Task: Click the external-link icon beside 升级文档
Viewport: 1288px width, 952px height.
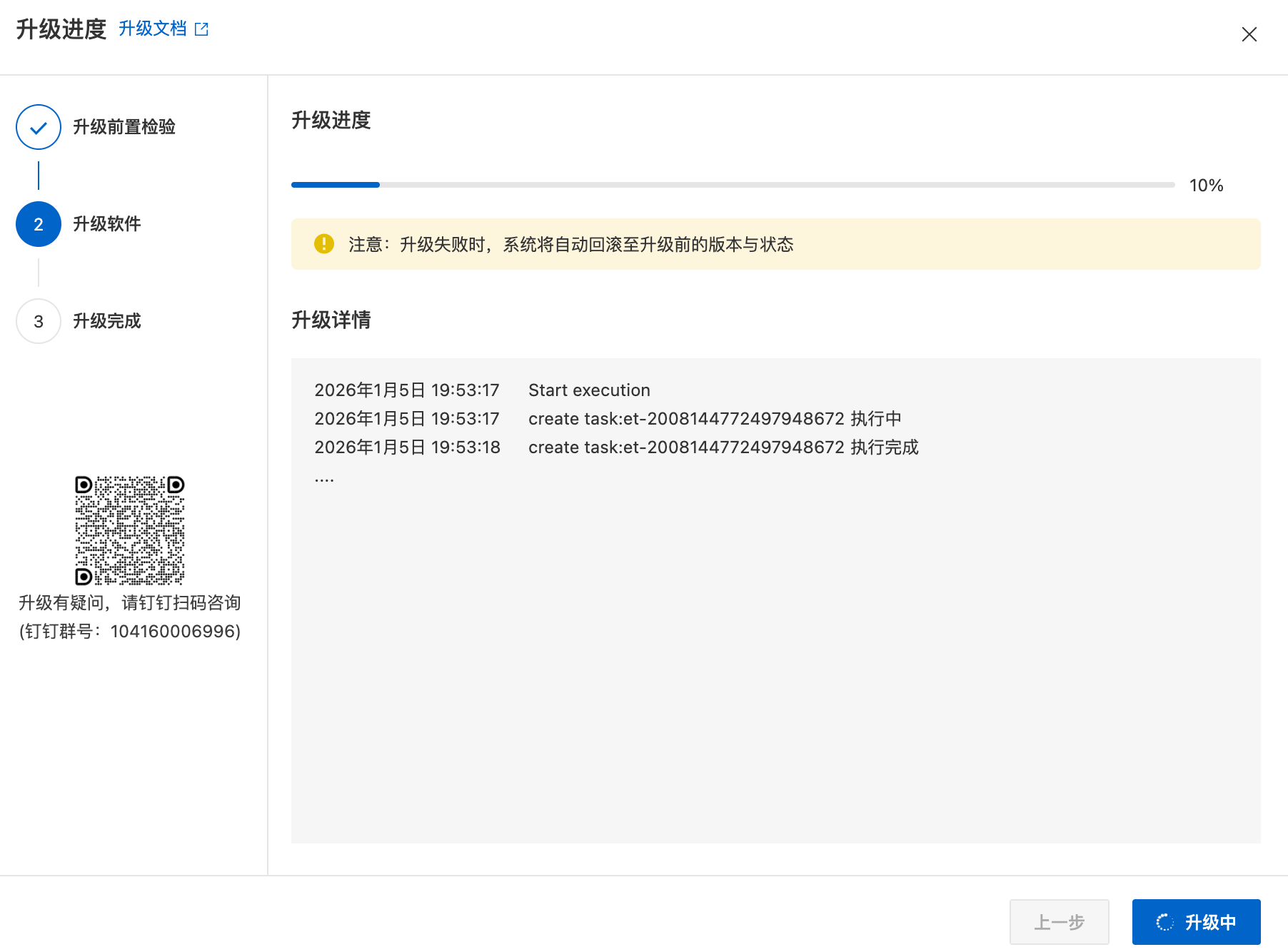Action: pos(202,29)
